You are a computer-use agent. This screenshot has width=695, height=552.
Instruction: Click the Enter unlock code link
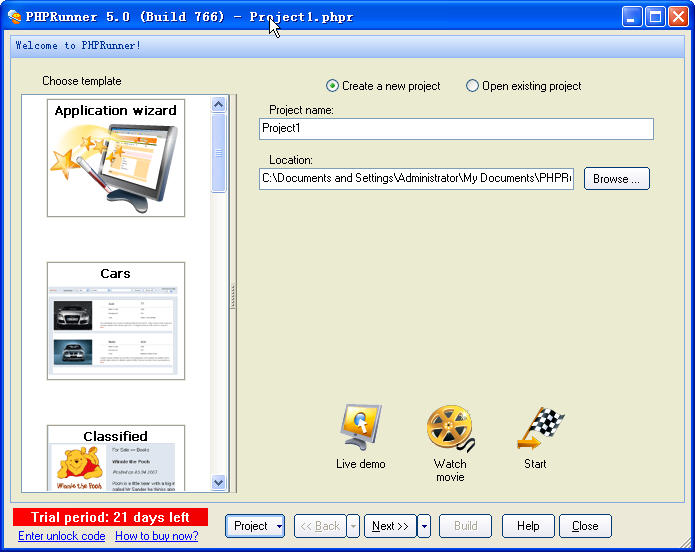61,537
